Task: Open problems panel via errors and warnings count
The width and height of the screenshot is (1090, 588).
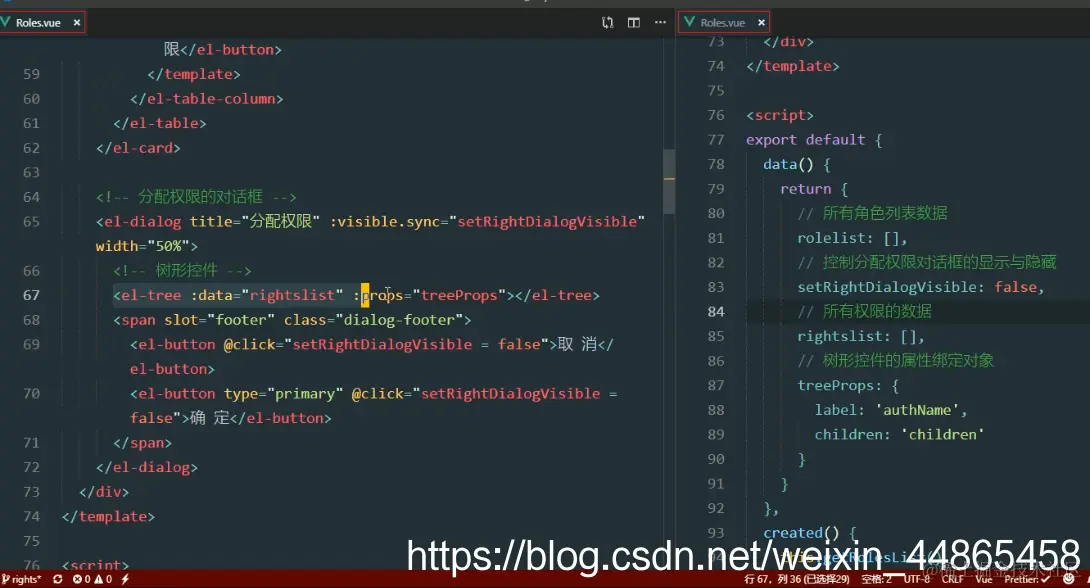Action: tap(92, 579)
